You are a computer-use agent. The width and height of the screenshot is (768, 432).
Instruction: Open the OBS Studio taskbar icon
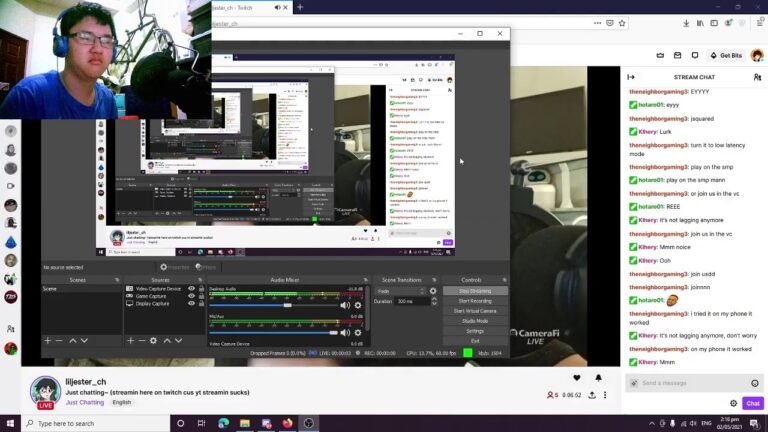coord(309,423)
